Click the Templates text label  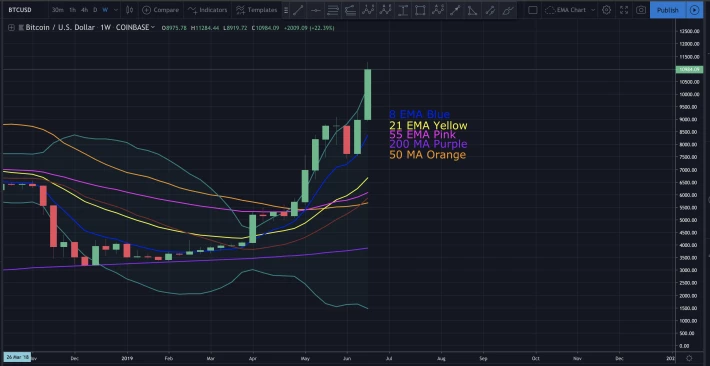[x=263, y=10]
